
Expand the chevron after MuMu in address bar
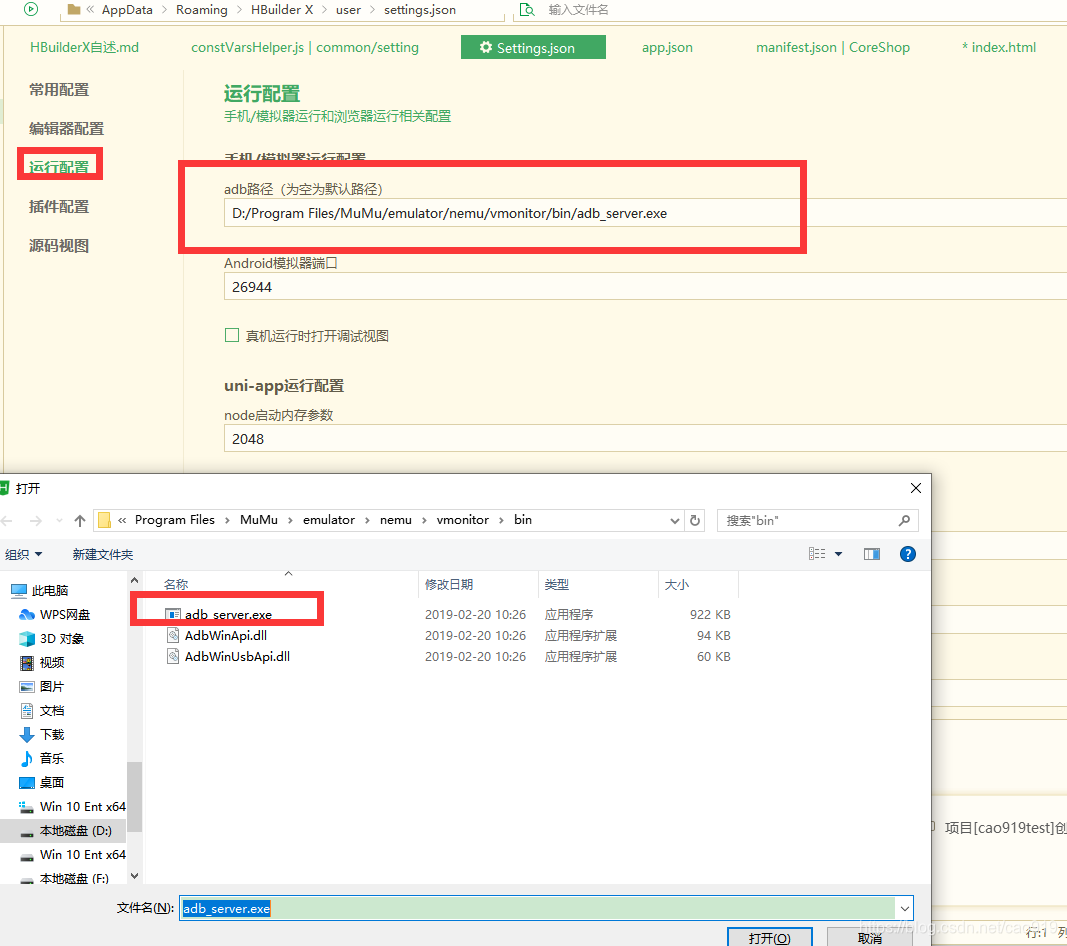pos(290,521)
